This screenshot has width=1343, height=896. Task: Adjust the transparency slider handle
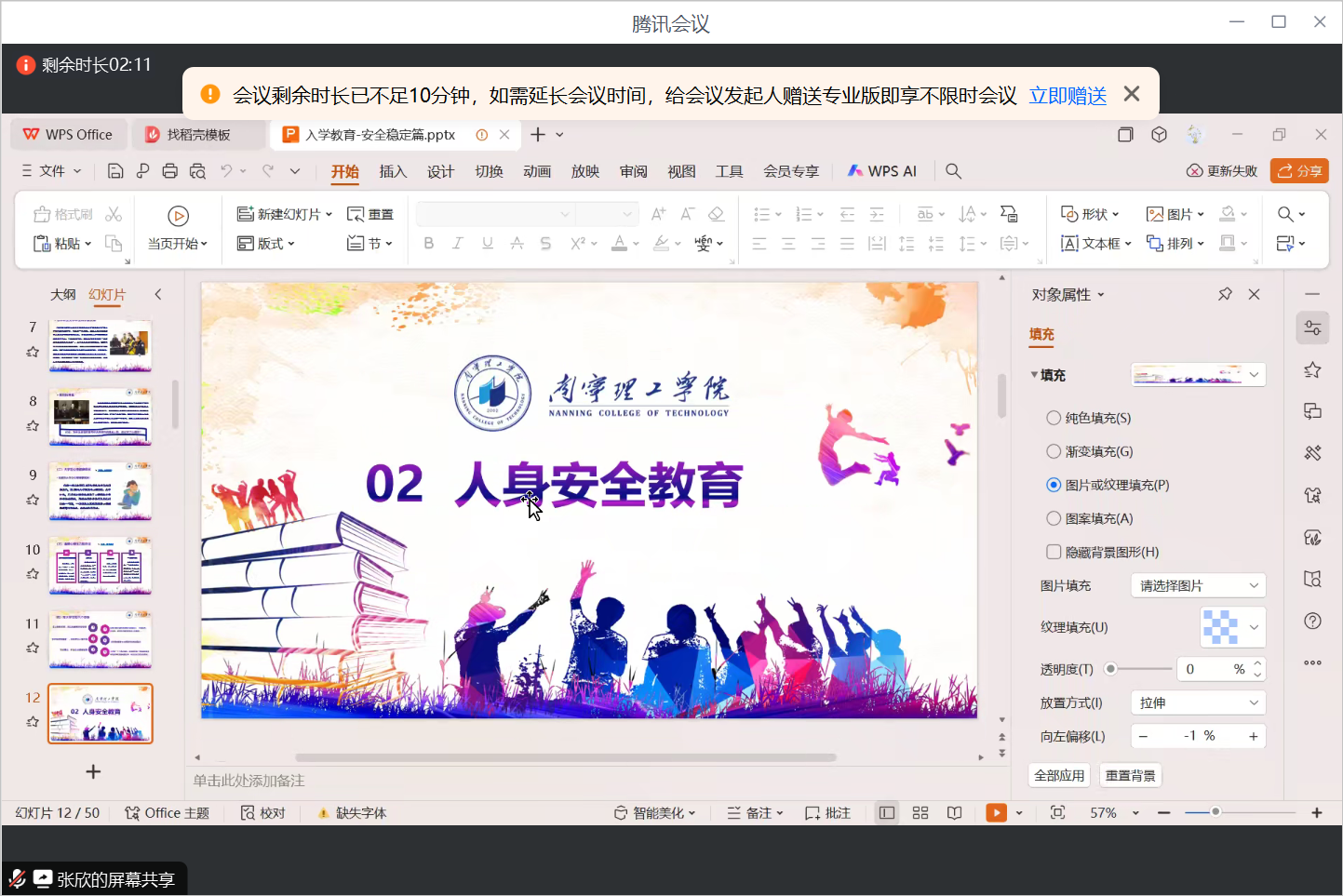click(x=1110, y=669)
